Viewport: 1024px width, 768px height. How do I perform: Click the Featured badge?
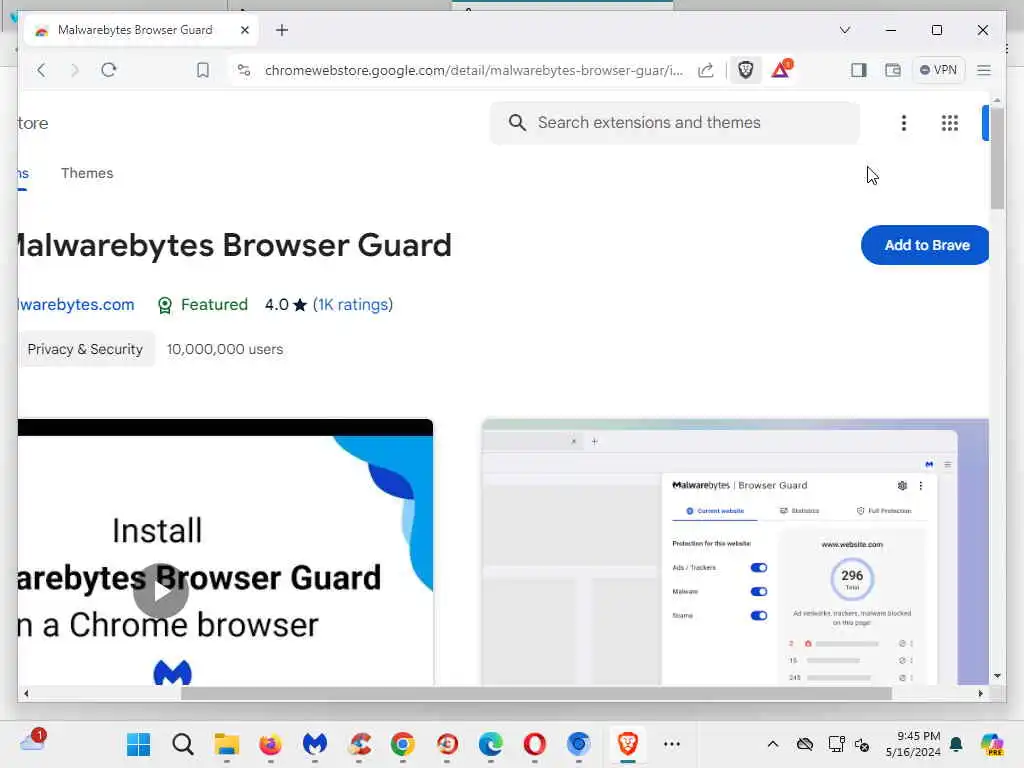point(202,304)
